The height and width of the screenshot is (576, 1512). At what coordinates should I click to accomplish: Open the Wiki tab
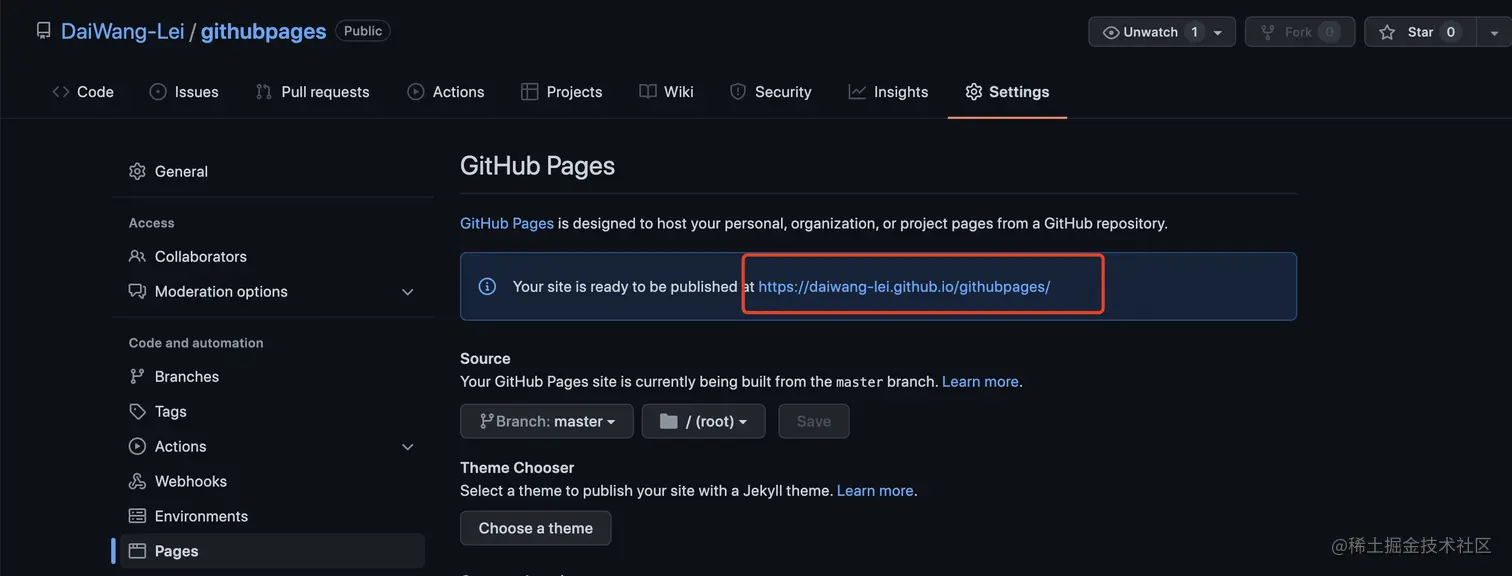[666, 92]
